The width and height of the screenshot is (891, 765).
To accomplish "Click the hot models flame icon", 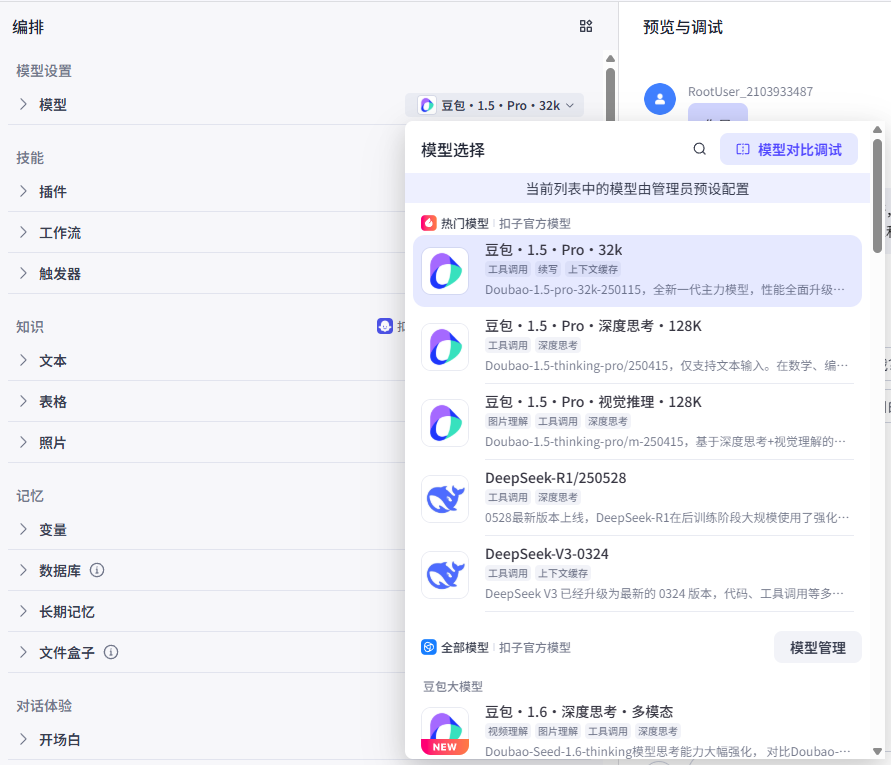I will [x=428, y=223].
